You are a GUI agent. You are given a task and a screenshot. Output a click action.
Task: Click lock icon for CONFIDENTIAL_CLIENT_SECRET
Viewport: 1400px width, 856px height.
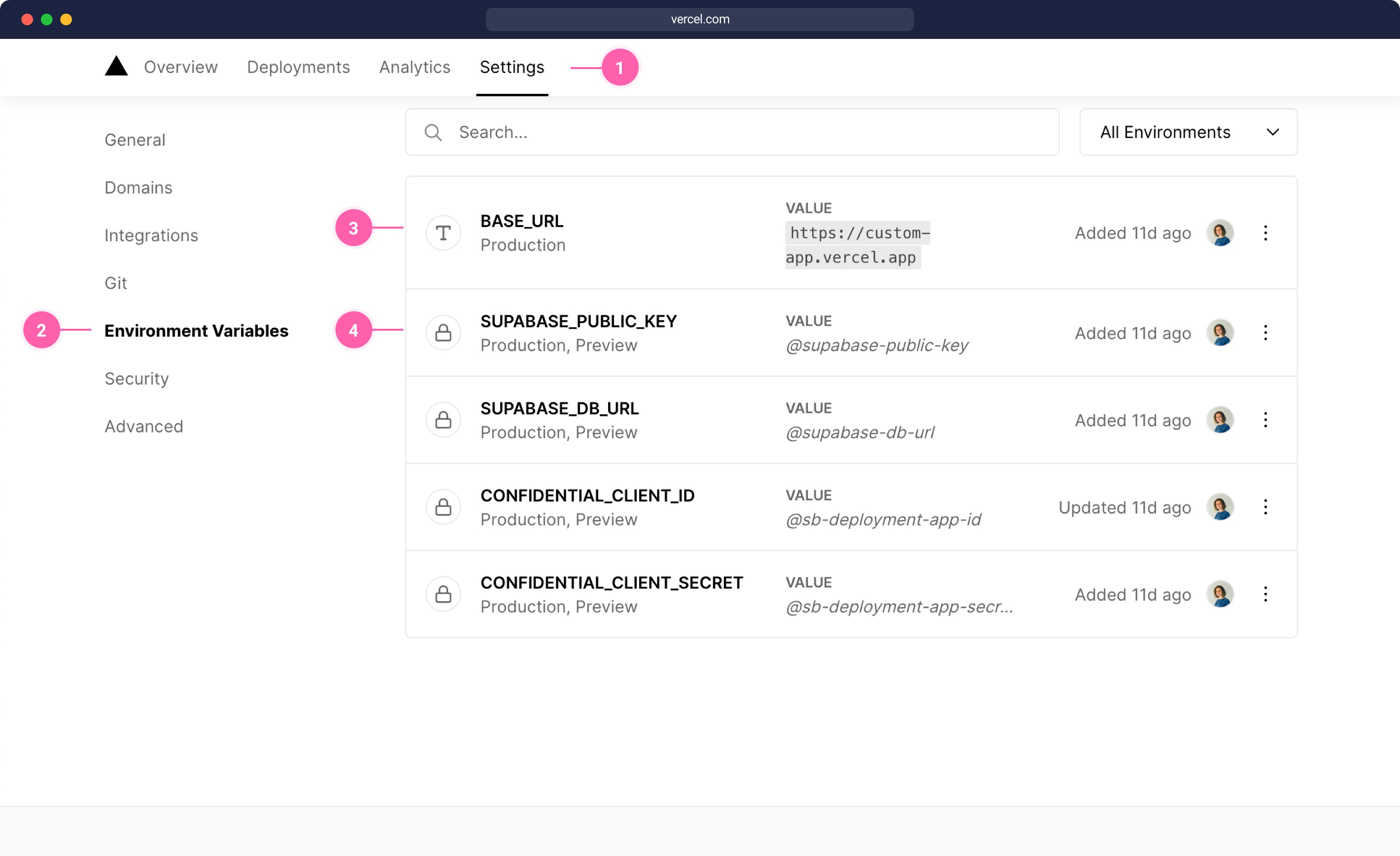click(x=443, y=594)
